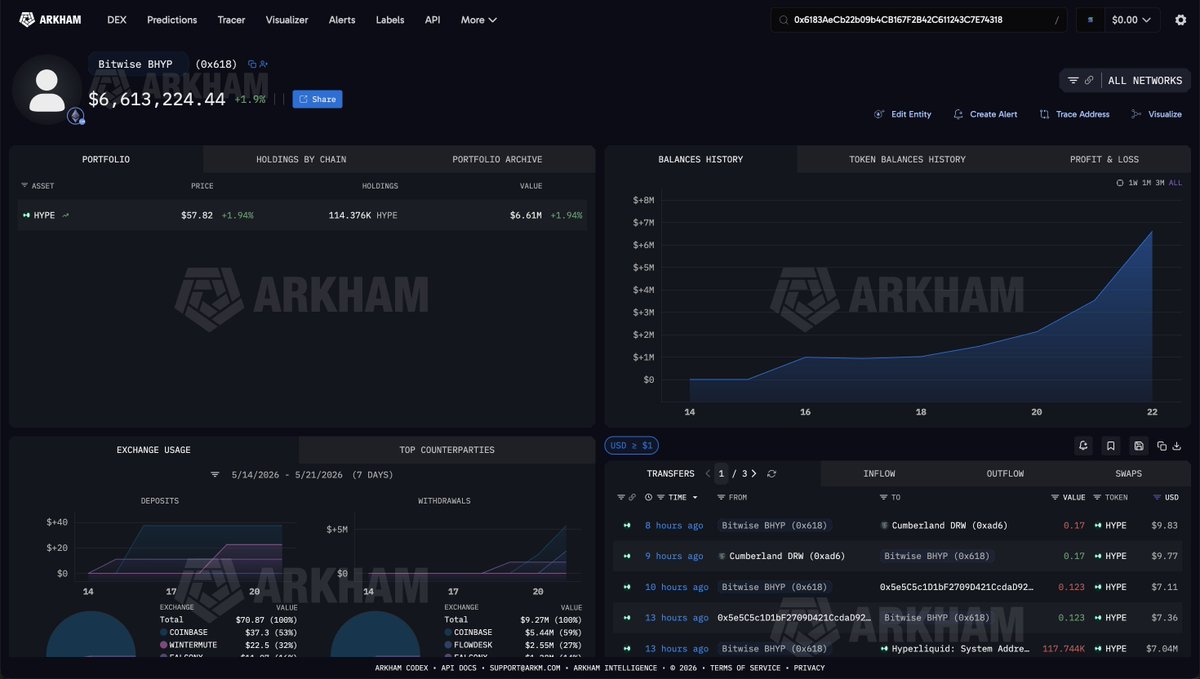1200x679 pixels.
Task: Click the profile avatar image
Action: coord(46,90)
